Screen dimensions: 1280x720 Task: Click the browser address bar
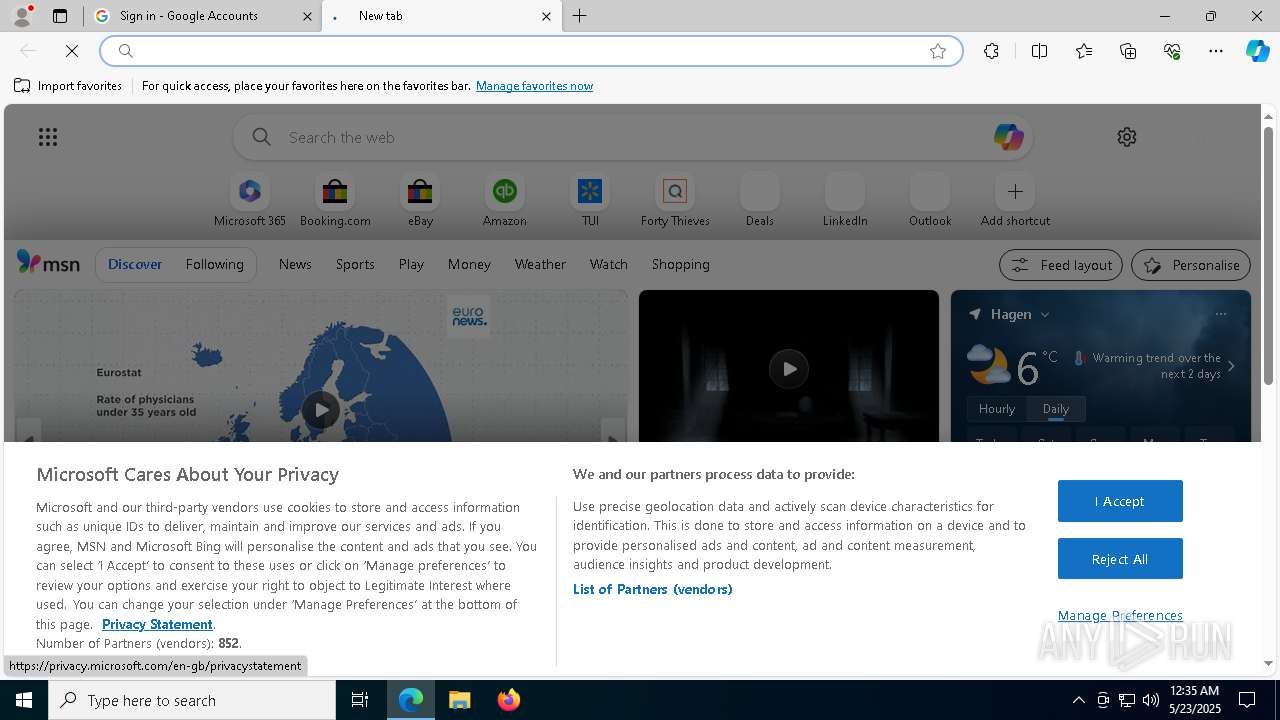pyautogui.click(x=530, y=51)
